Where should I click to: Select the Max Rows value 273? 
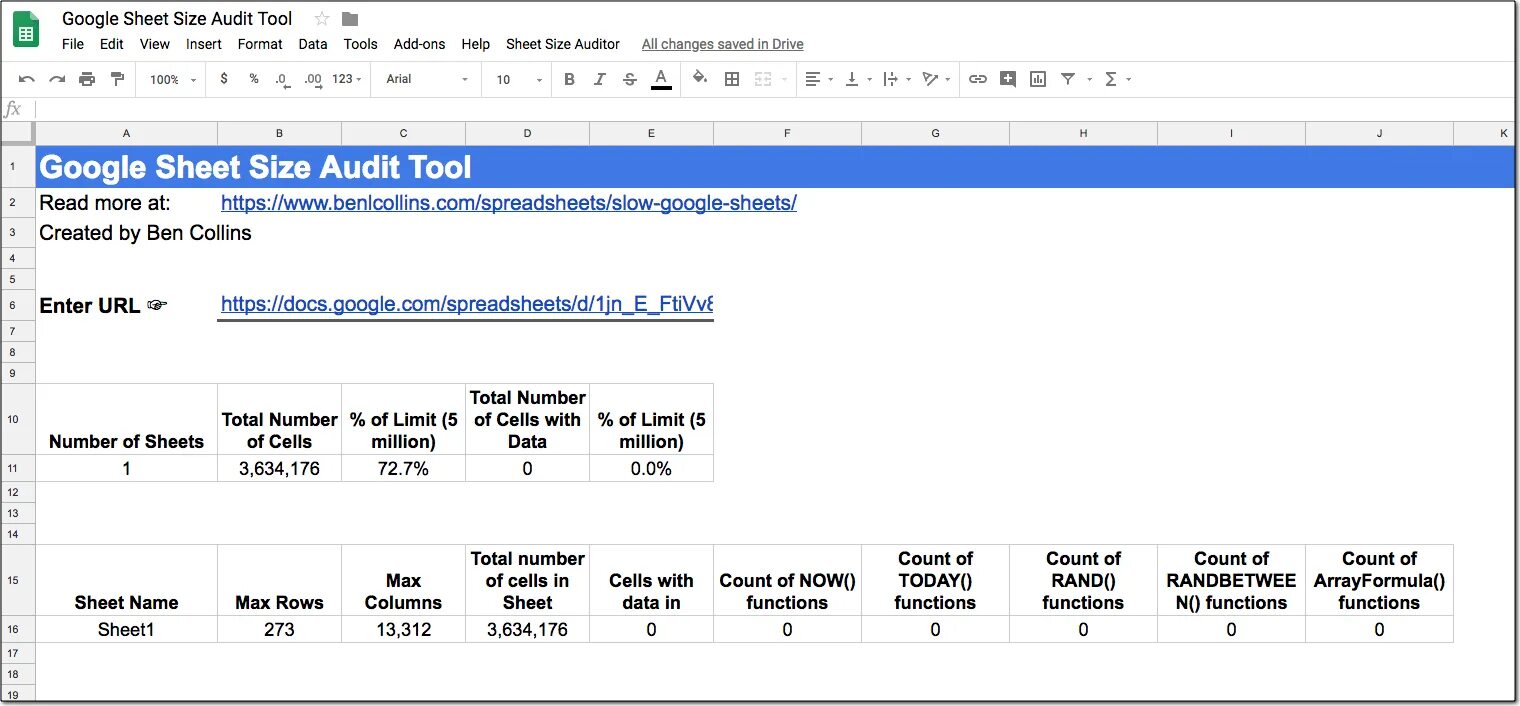(279, 629)
